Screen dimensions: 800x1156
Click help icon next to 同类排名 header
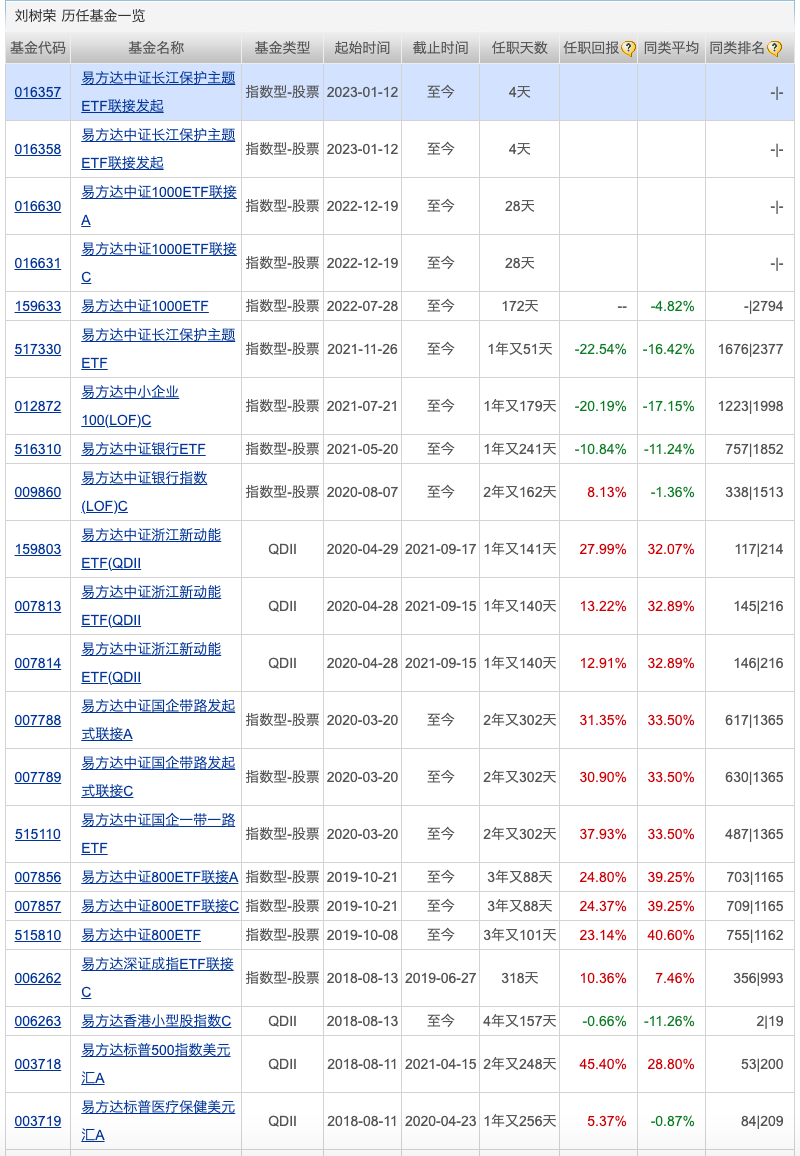tap(774, 49)
